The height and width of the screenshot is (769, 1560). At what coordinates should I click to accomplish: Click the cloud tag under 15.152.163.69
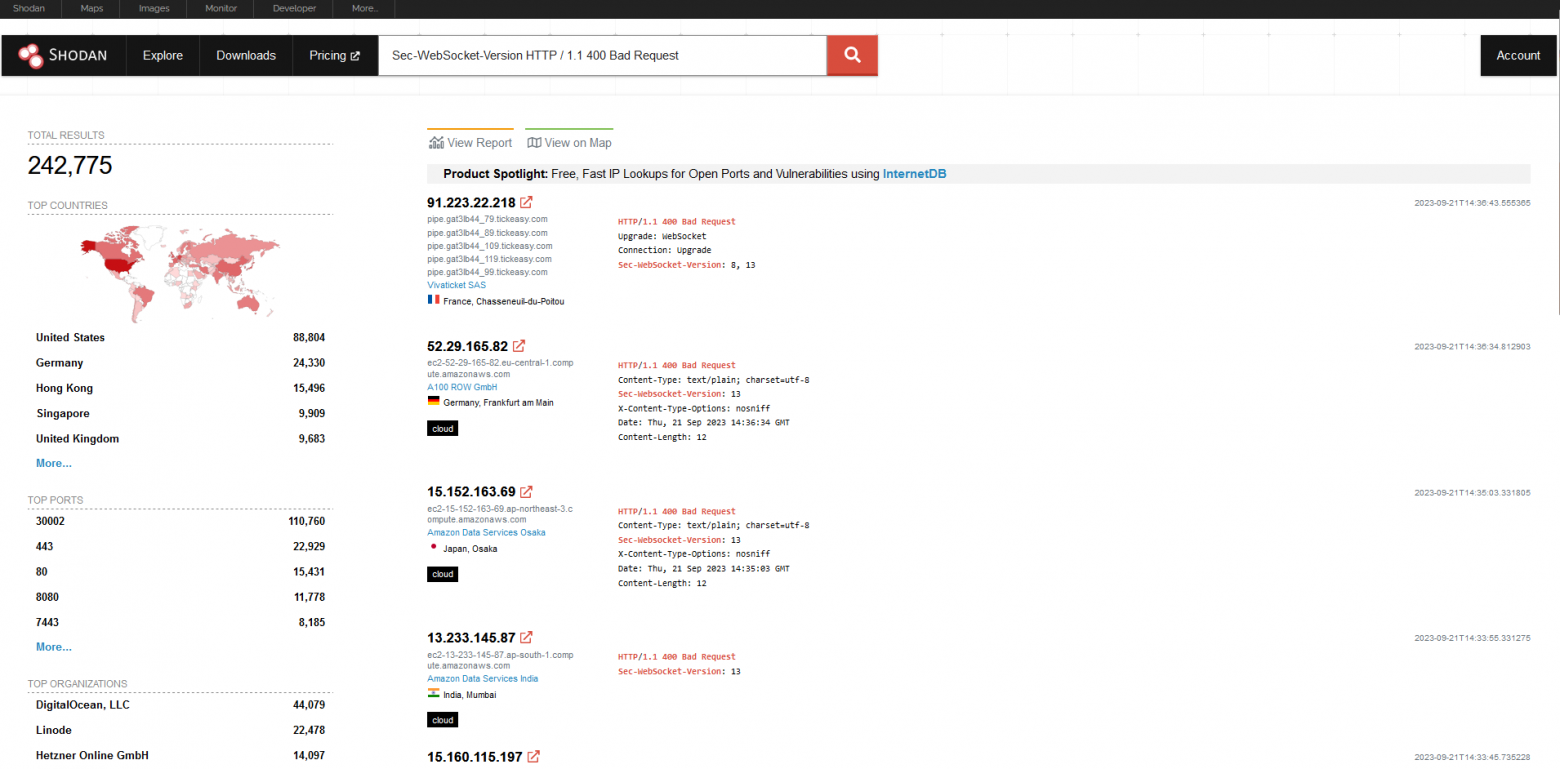[442, 574]
